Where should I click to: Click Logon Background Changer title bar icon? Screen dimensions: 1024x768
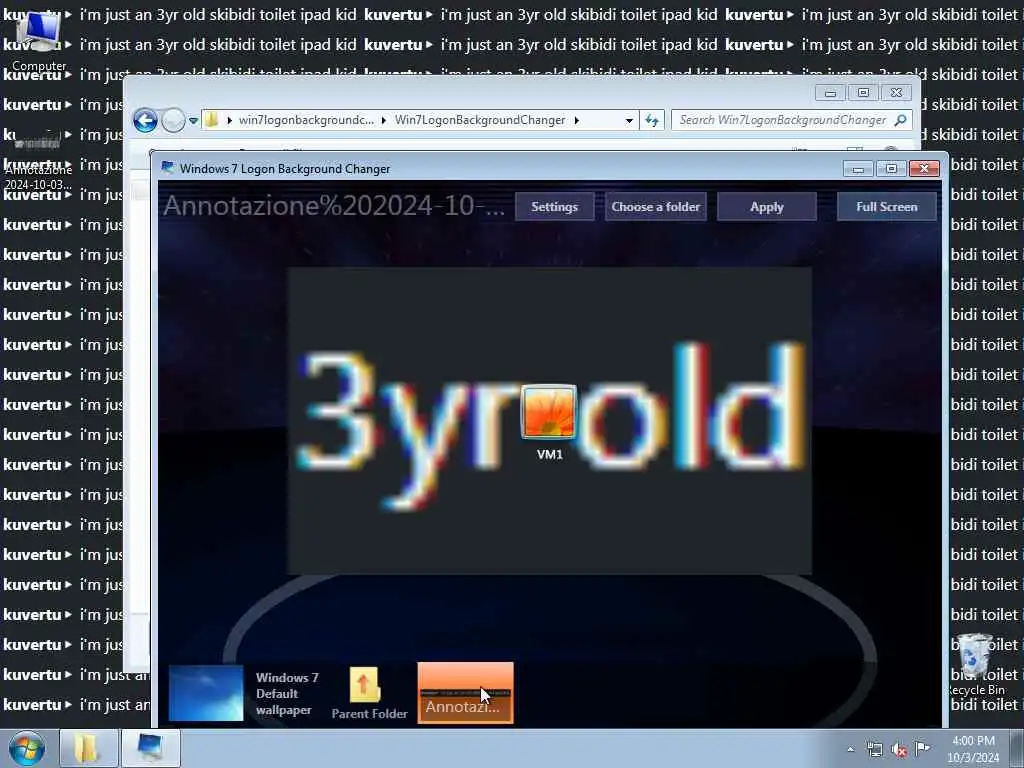[167, 168]
